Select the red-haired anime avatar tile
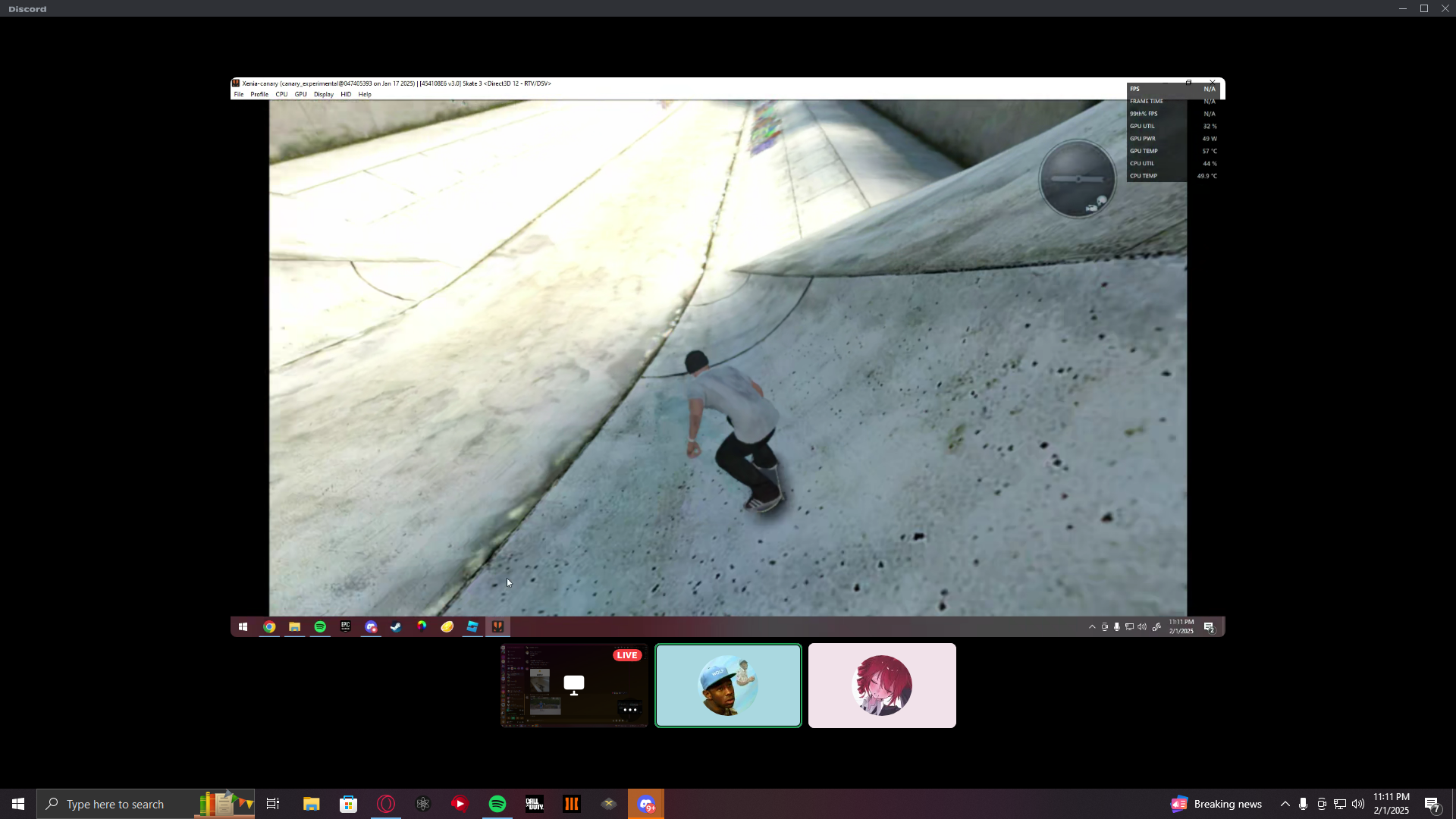This screenshot has height=819, width=1456. (x=882, y=686)
